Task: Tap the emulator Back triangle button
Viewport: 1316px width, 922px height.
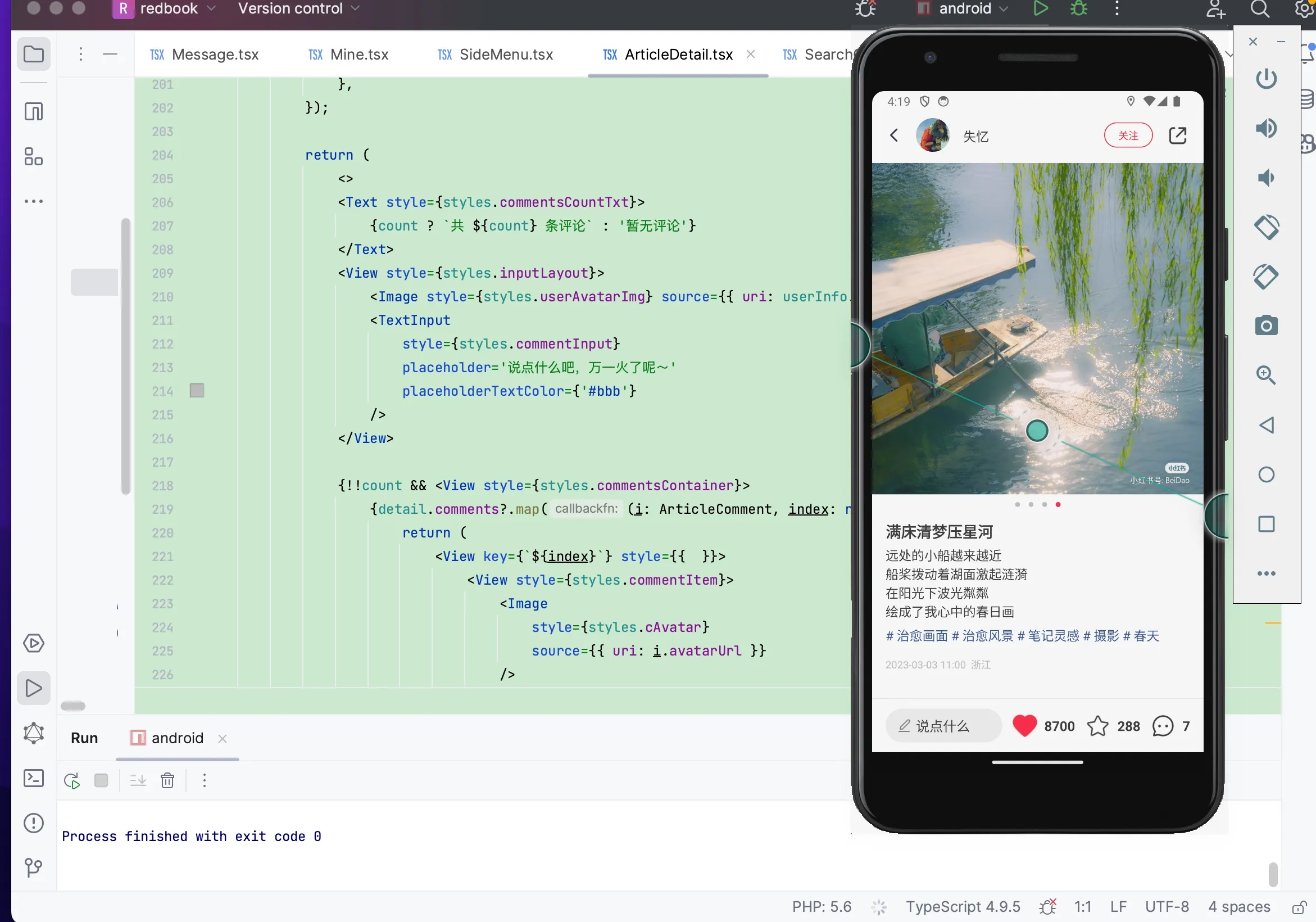Action: click(1266, 425)
